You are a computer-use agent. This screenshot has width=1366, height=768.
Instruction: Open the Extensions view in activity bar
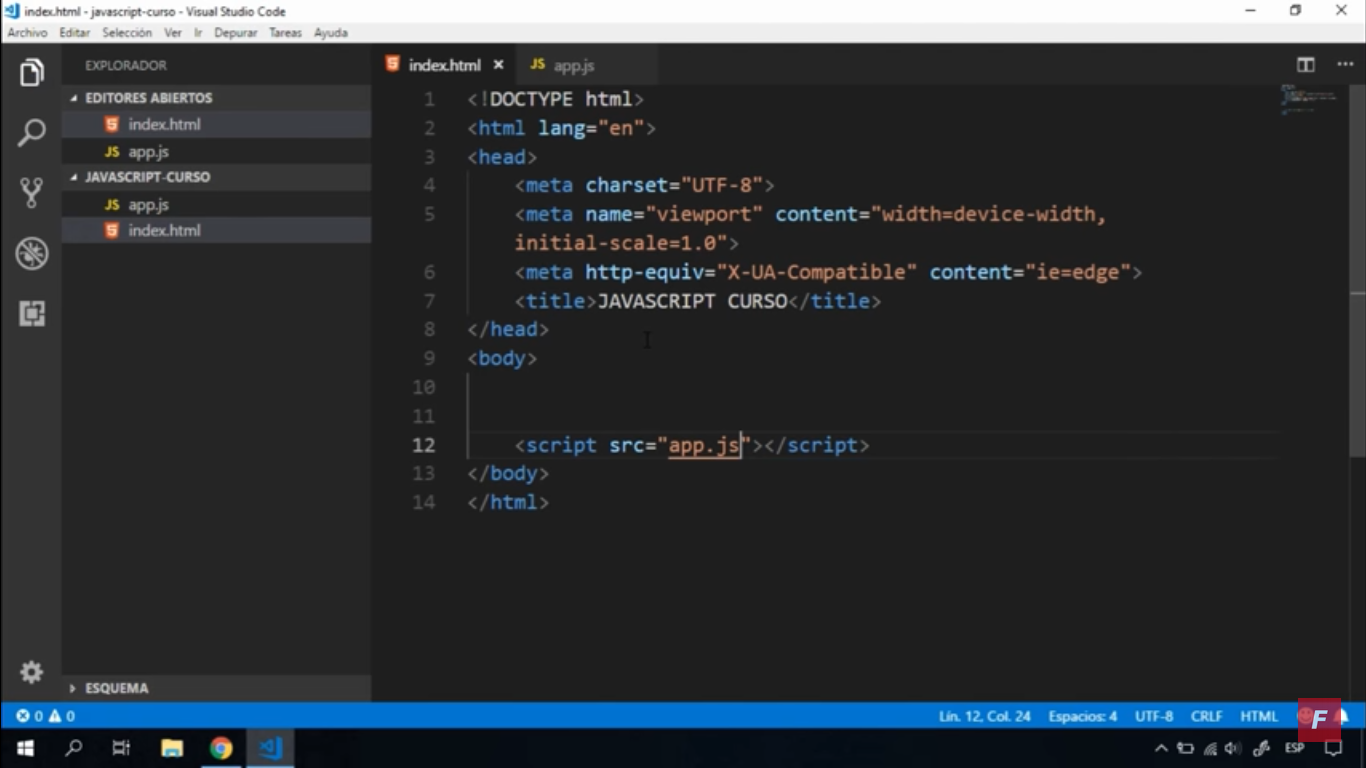(31, 313)
